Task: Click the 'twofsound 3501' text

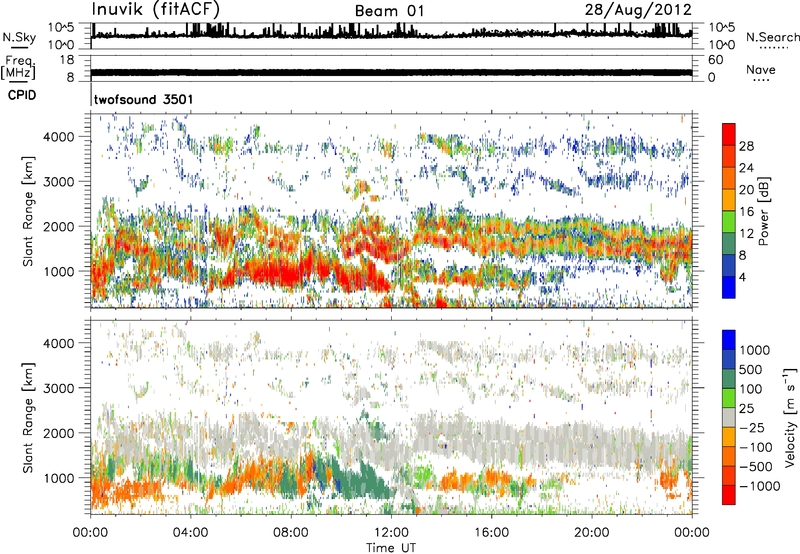Action: 143,99
